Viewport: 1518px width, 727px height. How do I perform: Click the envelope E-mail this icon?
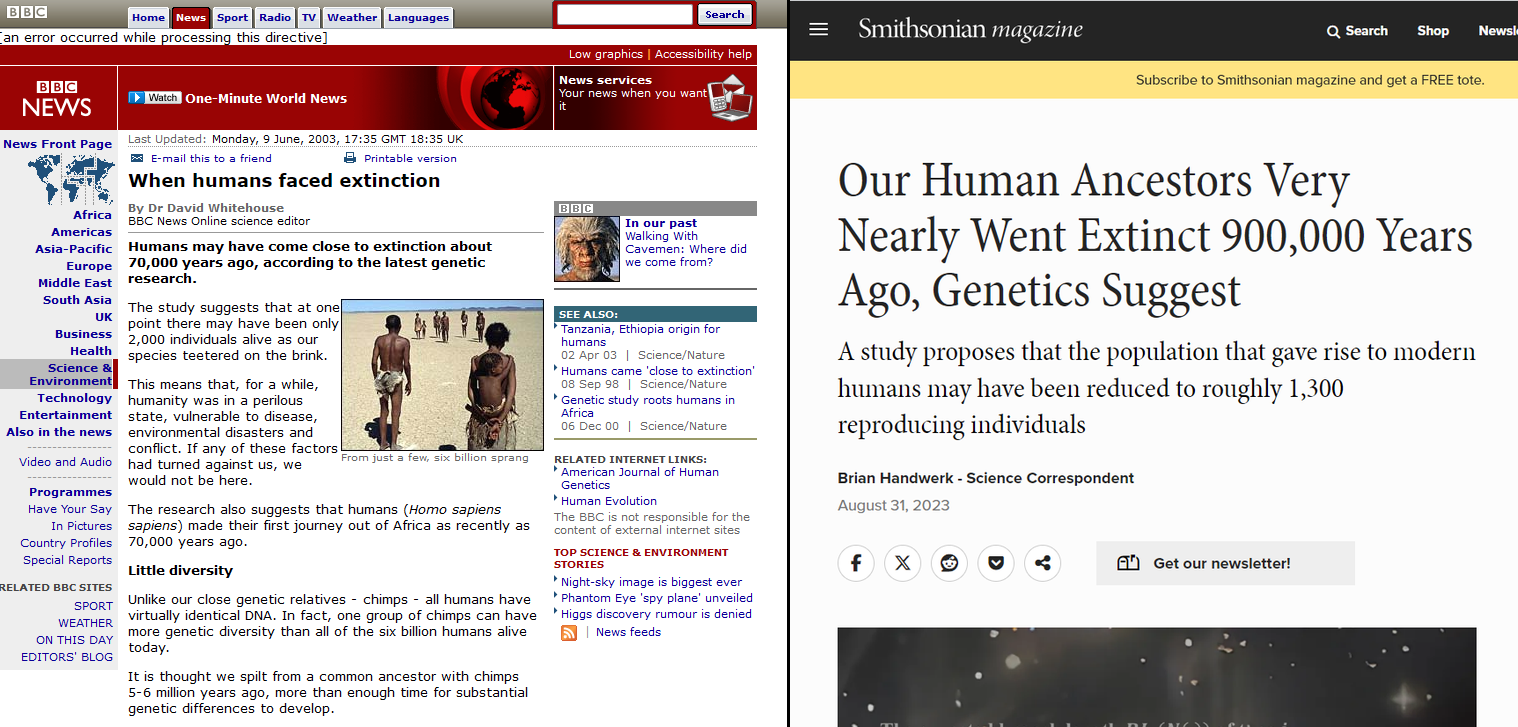click(138, 158)
